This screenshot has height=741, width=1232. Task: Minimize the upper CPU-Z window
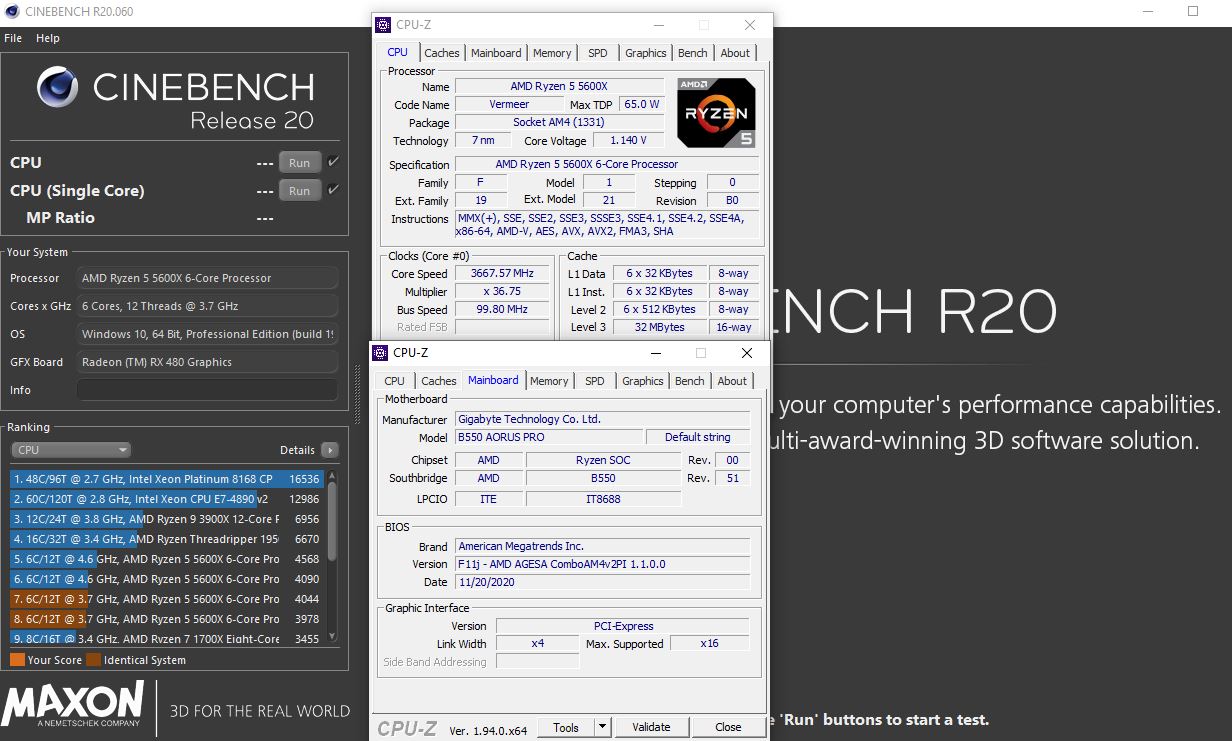pyautogui.click(x=658, y=25)
